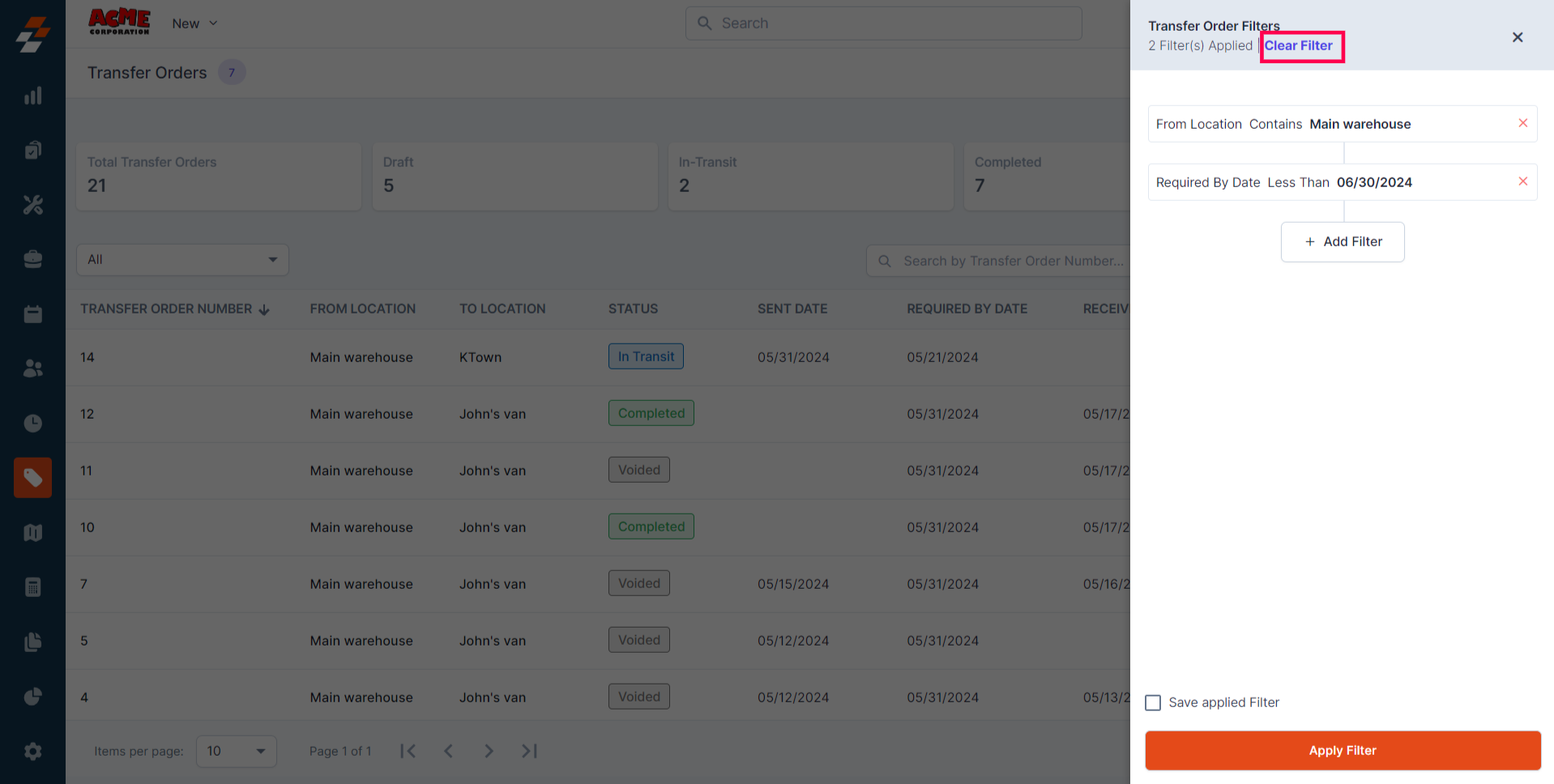Click the Clear Filter link
Viewport: 1554px width, 784px height.
(x=1298, y=45)
